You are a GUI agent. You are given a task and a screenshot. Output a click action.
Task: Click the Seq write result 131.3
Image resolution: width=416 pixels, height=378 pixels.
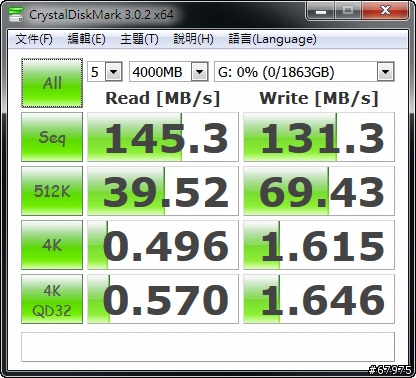(319, 137)
